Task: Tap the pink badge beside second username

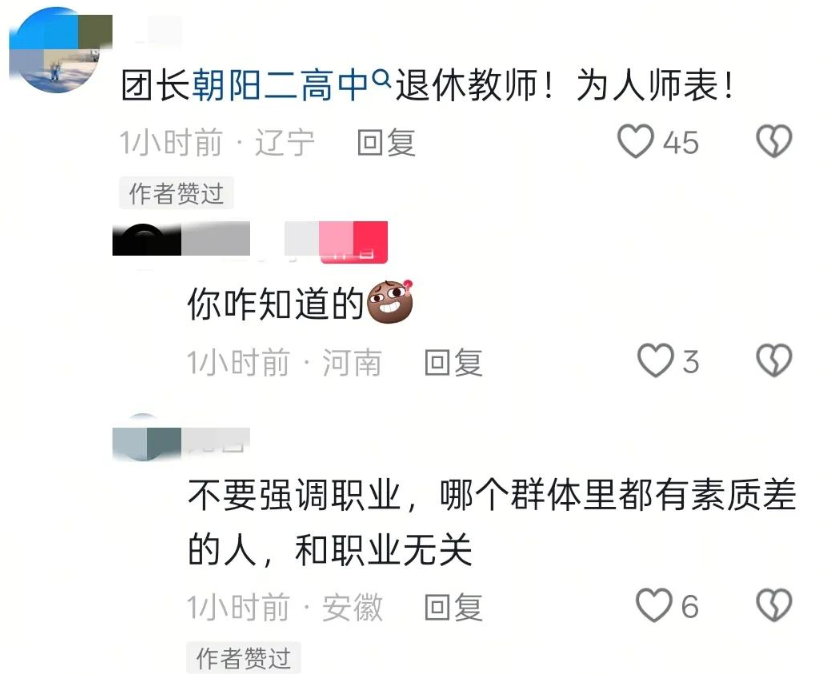Action: (x=353, y=242)
